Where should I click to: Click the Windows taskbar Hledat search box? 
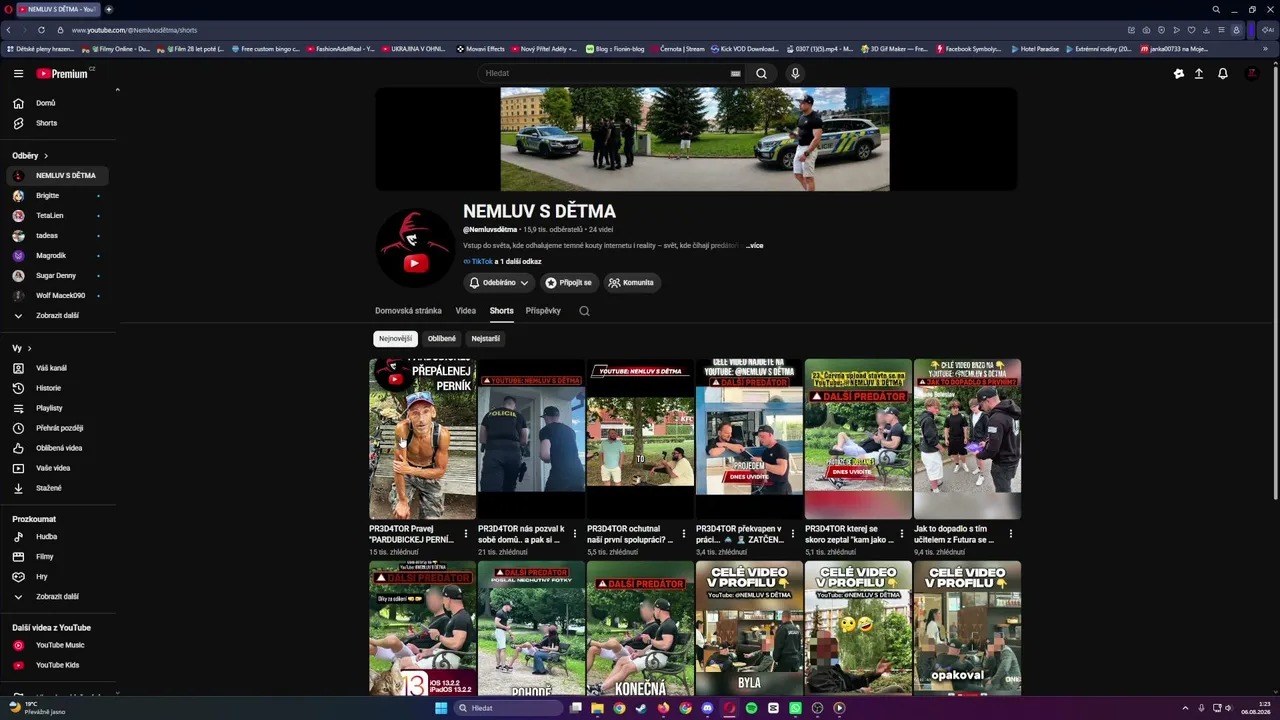[506, 708]
